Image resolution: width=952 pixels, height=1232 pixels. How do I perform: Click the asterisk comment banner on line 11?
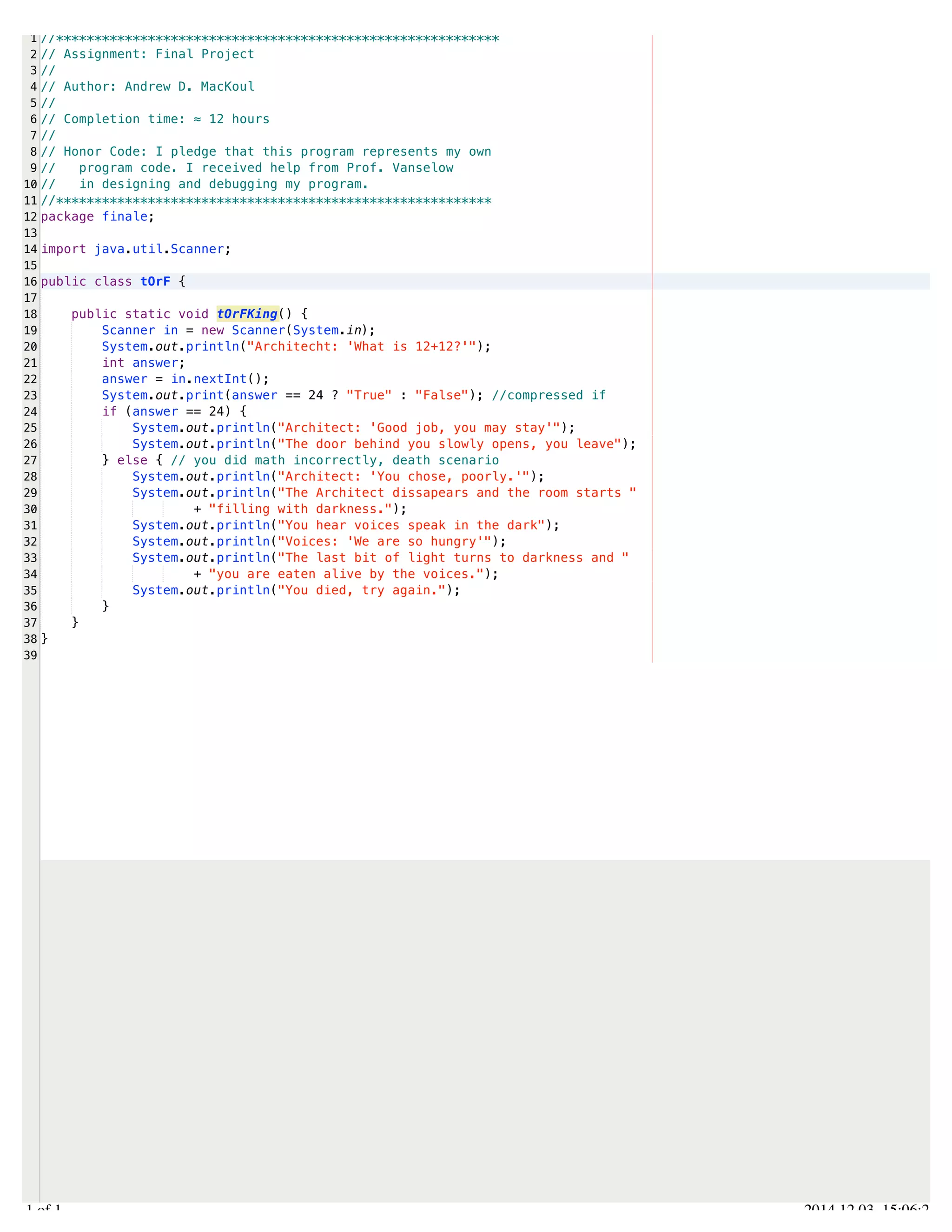(x=266, y=201)
